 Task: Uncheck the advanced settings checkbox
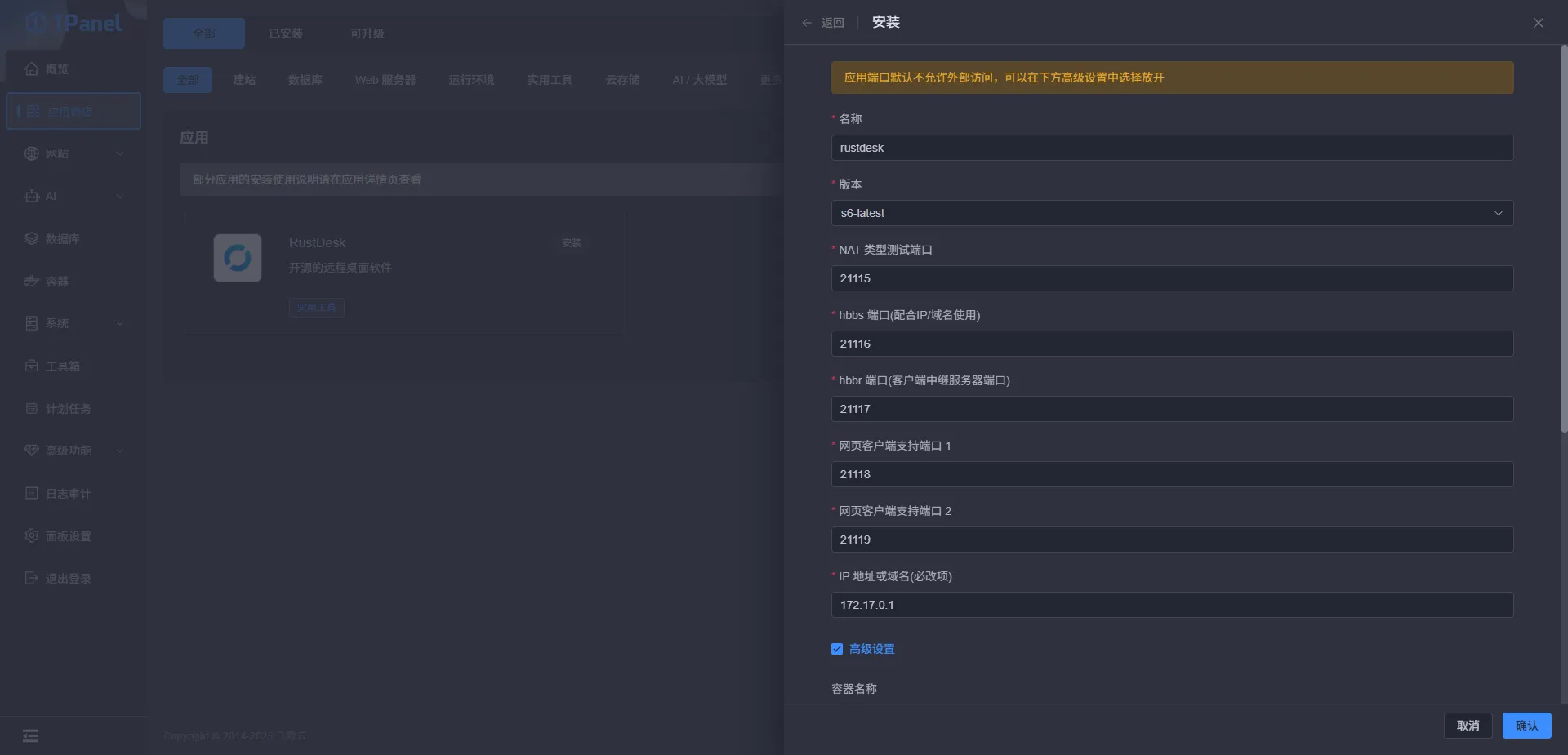(x=837, y=649)
